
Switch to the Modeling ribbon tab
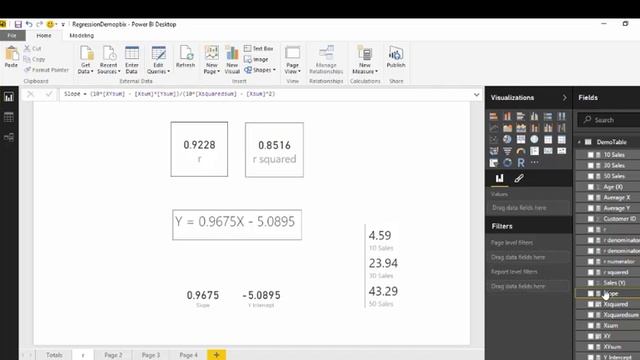(x=82, y=36)
